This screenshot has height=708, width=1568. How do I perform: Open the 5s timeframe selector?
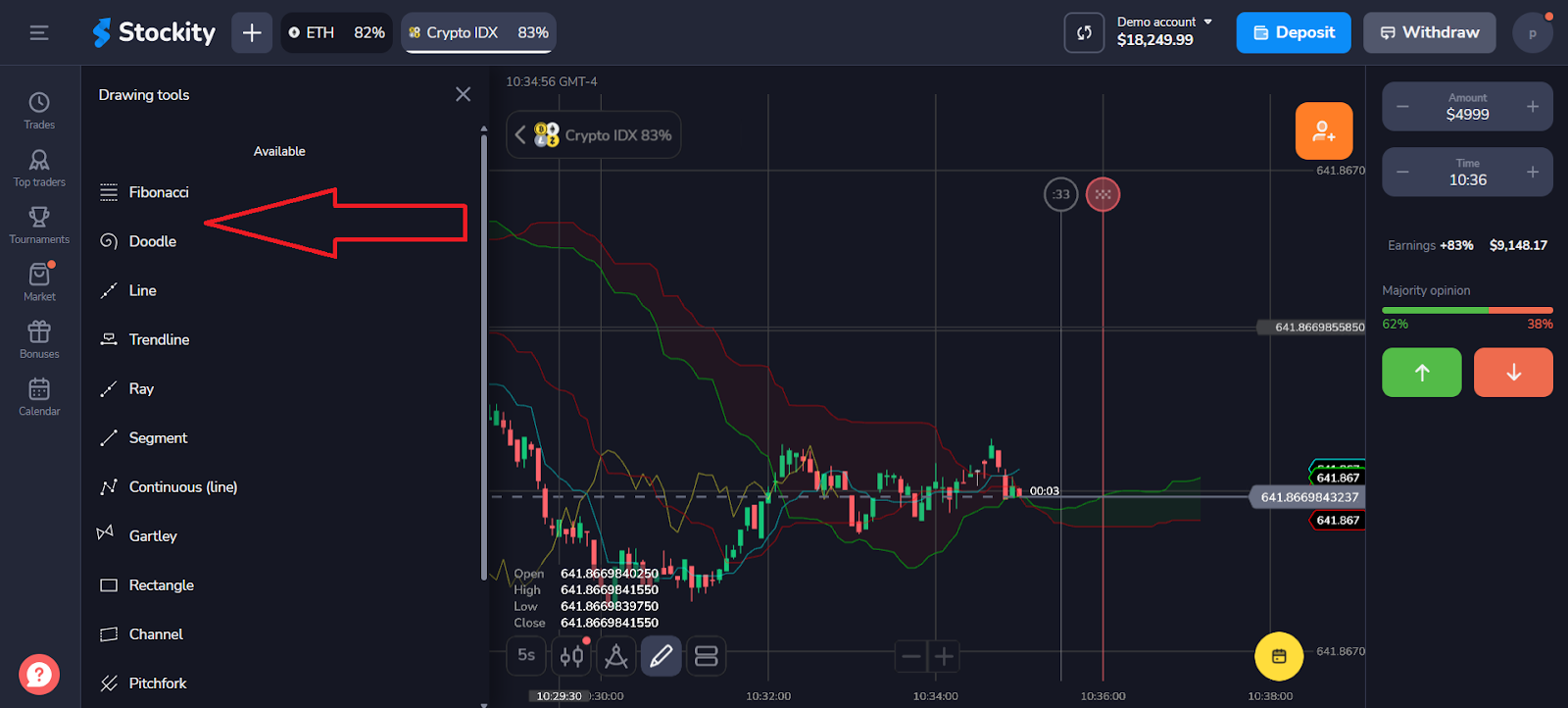[526, 655]
